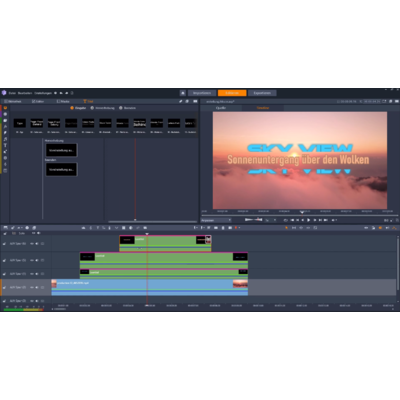Click the home icon in top bar

[183, 93]
